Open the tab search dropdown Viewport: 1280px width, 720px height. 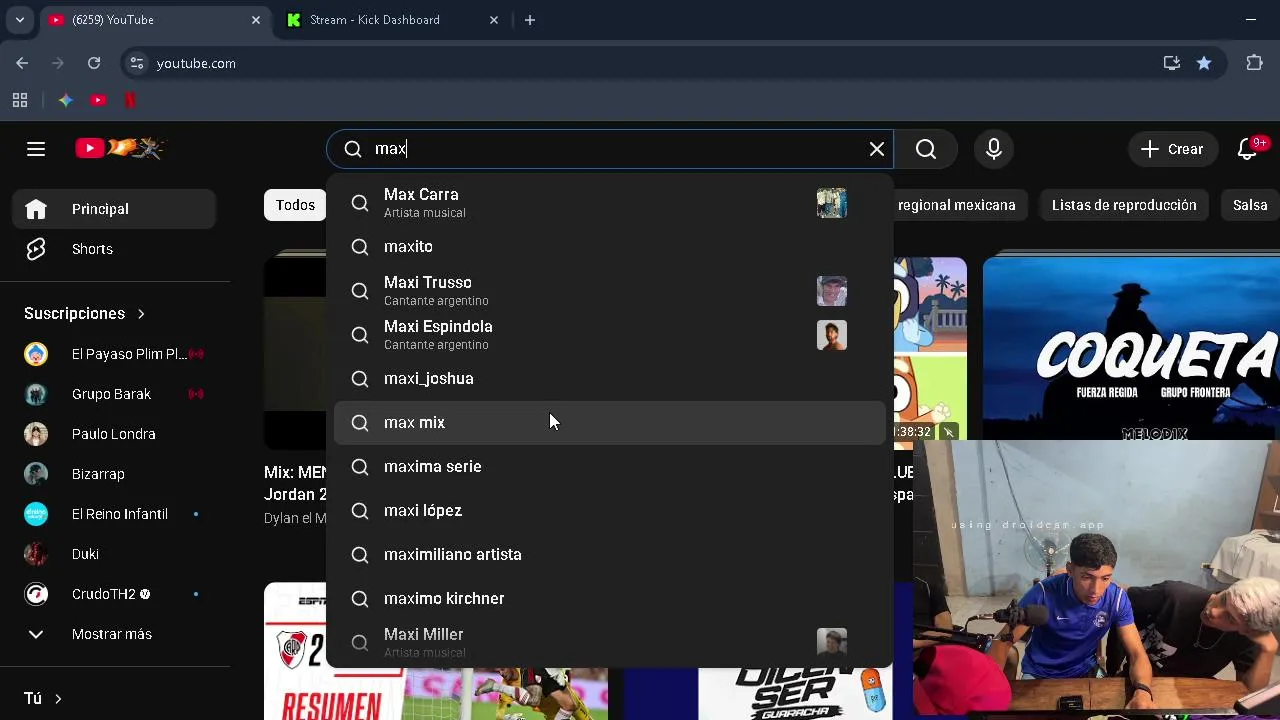[x=19, y=20]
